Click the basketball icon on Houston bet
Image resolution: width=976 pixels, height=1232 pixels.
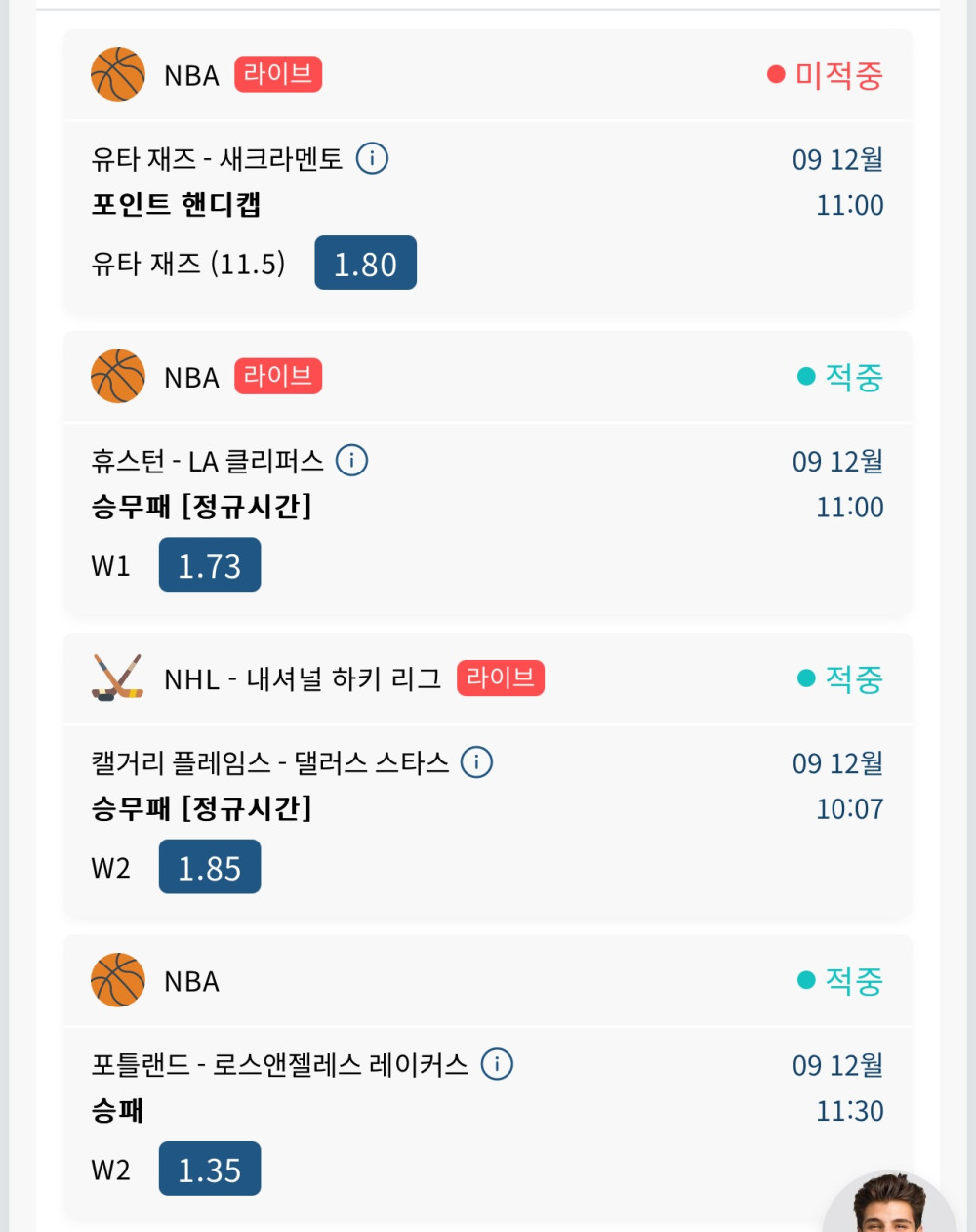coord(117,376)
